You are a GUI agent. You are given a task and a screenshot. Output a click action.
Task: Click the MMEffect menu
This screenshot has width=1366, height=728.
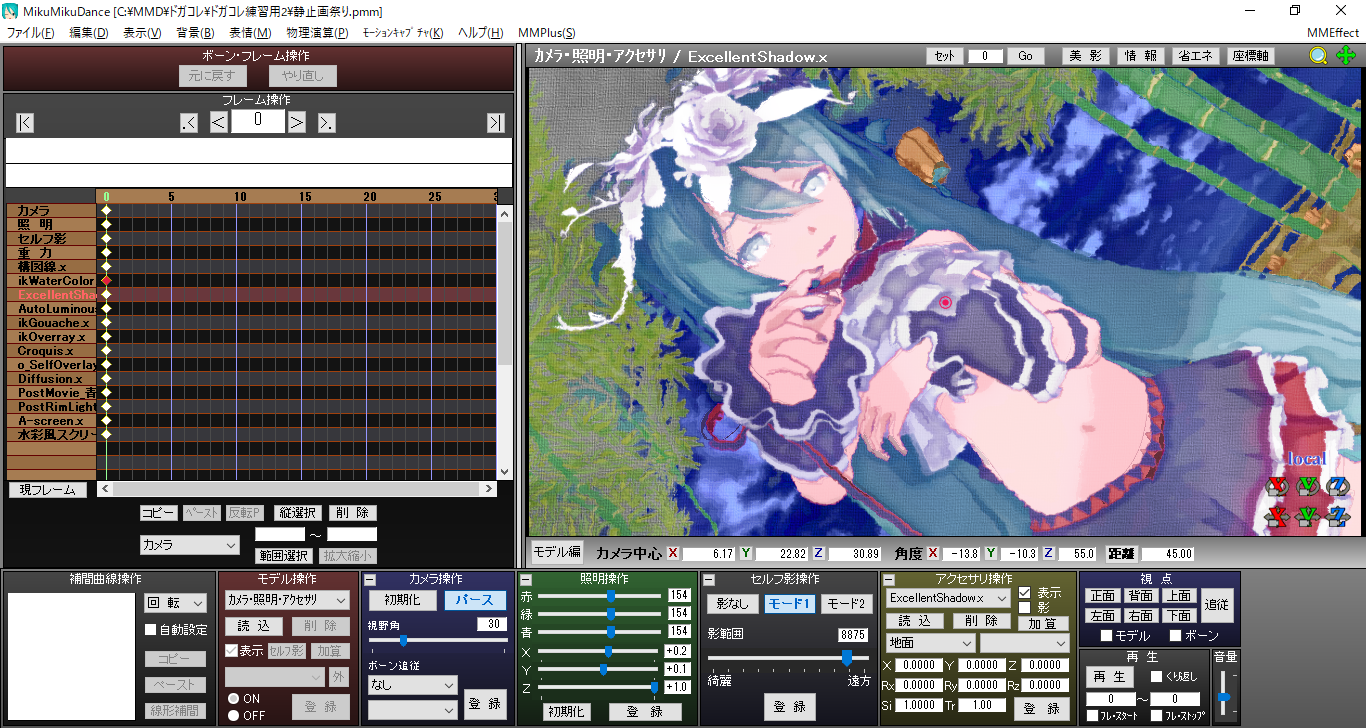click(x=1333, y=33)
